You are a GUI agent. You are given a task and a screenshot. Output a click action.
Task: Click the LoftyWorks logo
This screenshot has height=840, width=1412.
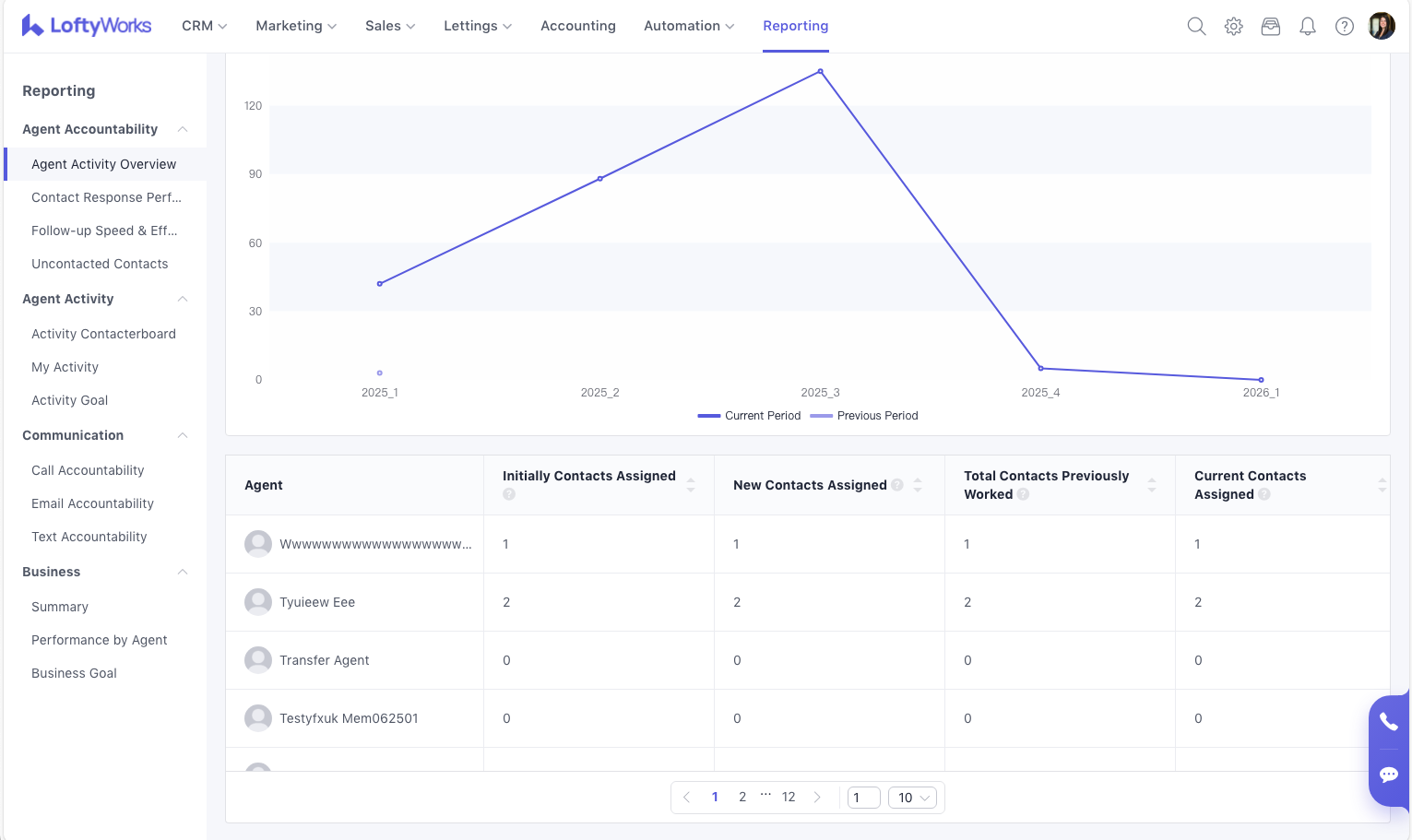[87, 26]
